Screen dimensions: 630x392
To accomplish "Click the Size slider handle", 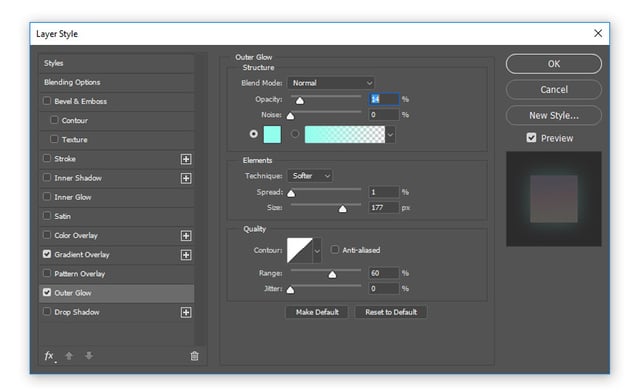I will point(342,209).
